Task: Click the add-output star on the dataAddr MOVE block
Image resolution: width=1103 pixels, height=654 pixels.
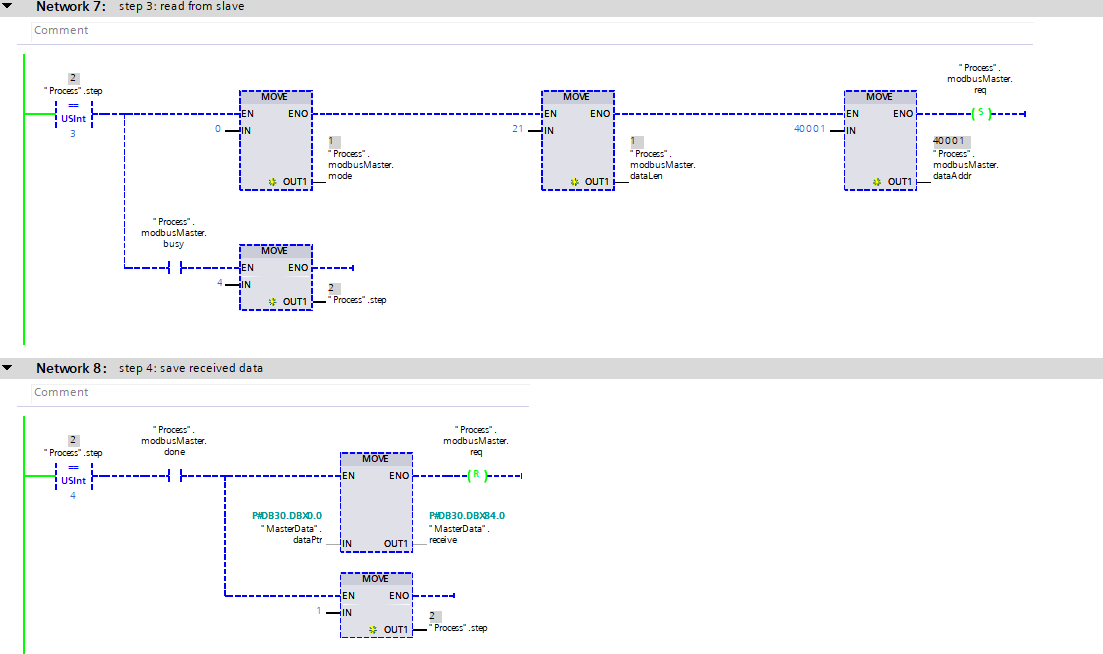Action: (x=876, y=182)
